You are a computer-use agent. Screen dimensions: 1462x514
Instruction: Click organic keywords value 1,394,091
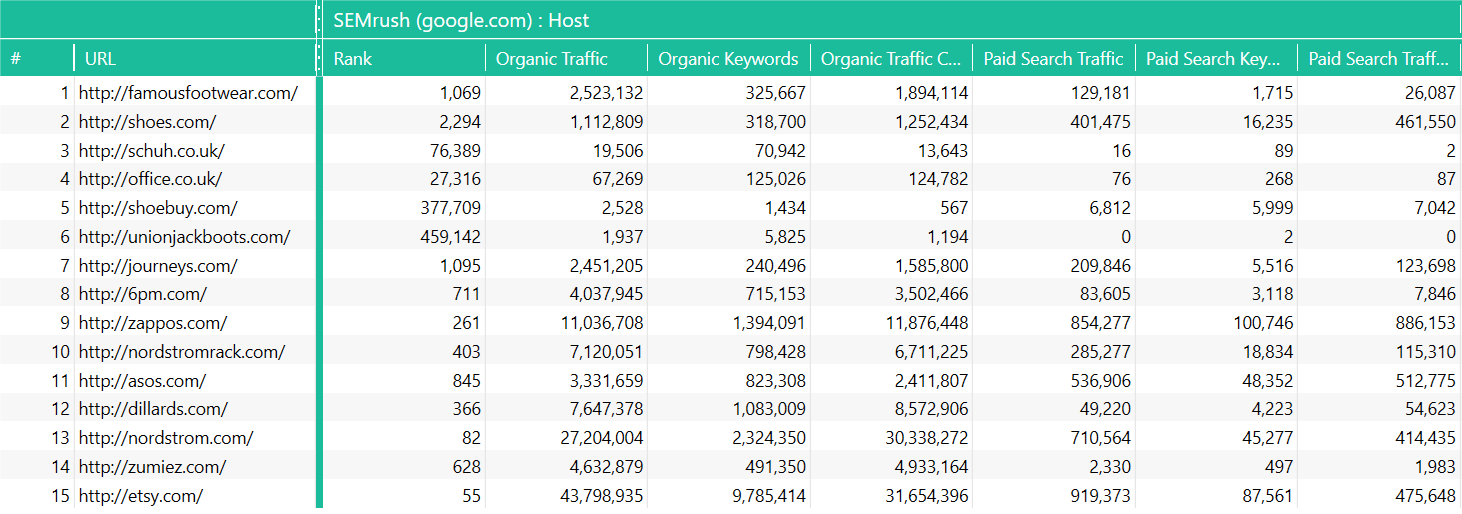tap(769, 324)
